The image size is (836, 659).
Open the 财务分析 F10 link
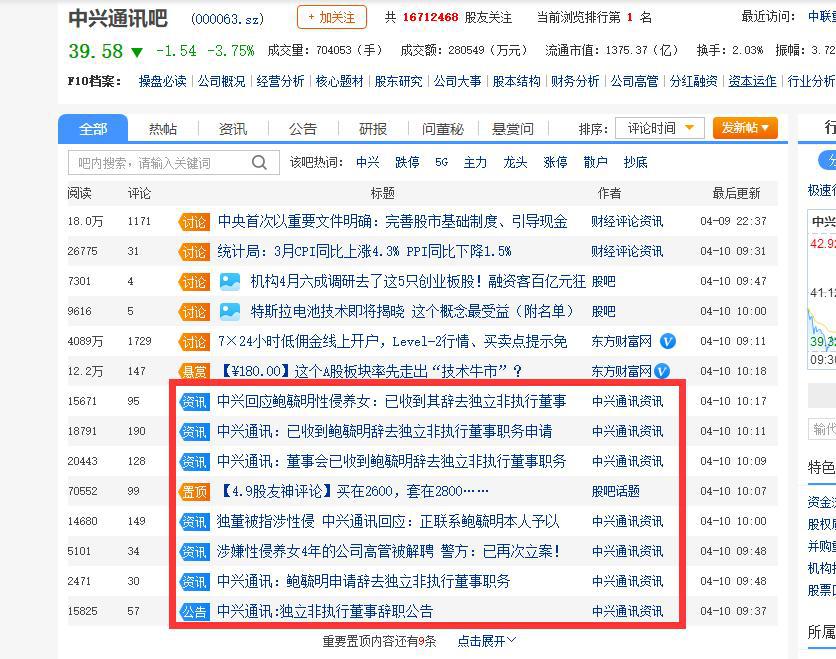tap(575, 81)
